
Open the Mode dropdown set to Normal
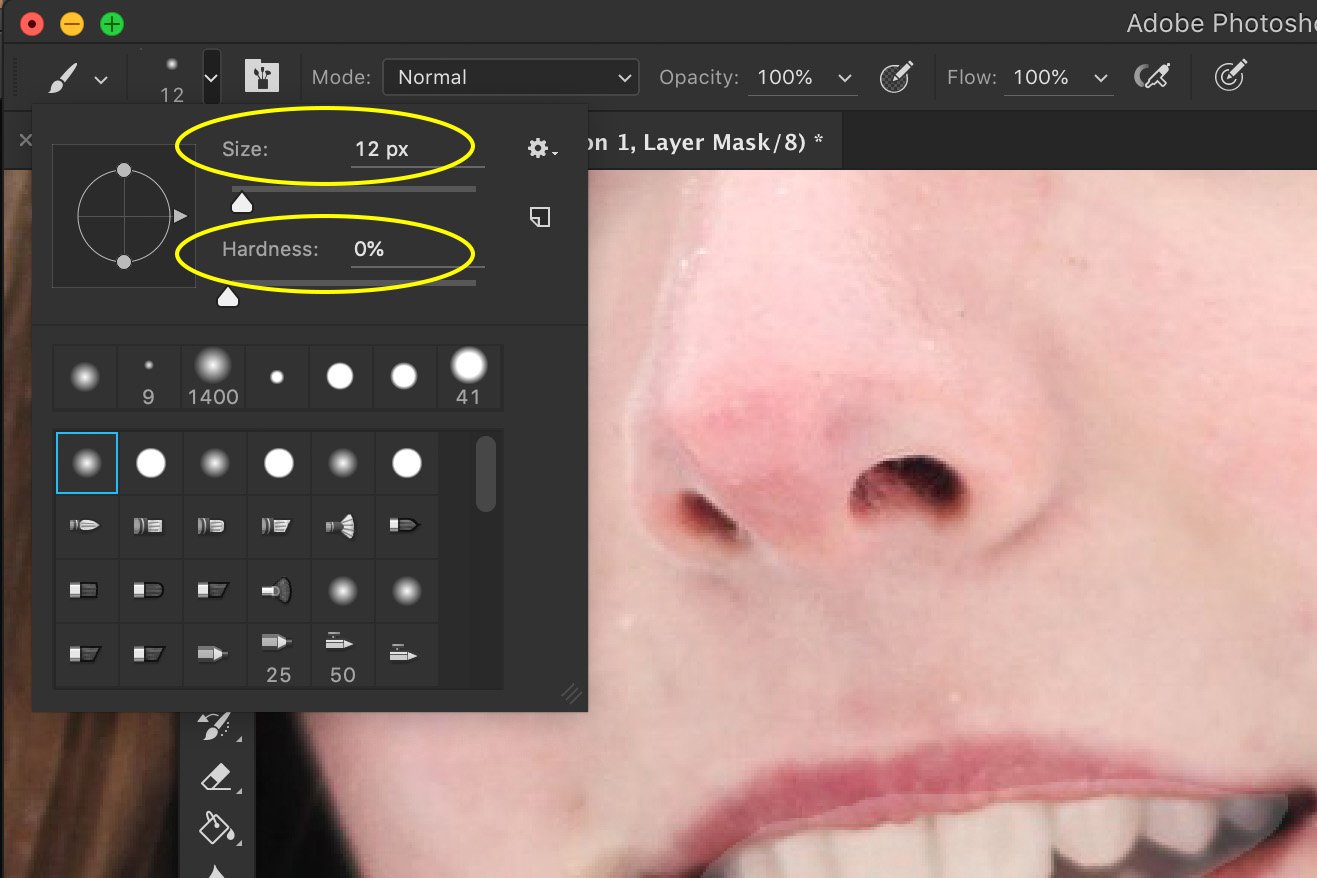510,77
